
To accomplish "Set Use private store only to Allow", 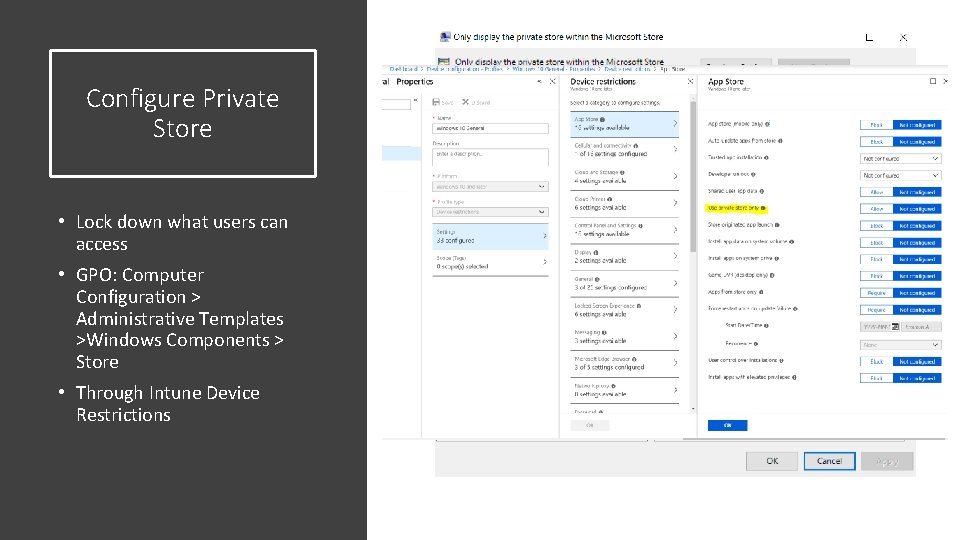I will (x=877, y=209).
